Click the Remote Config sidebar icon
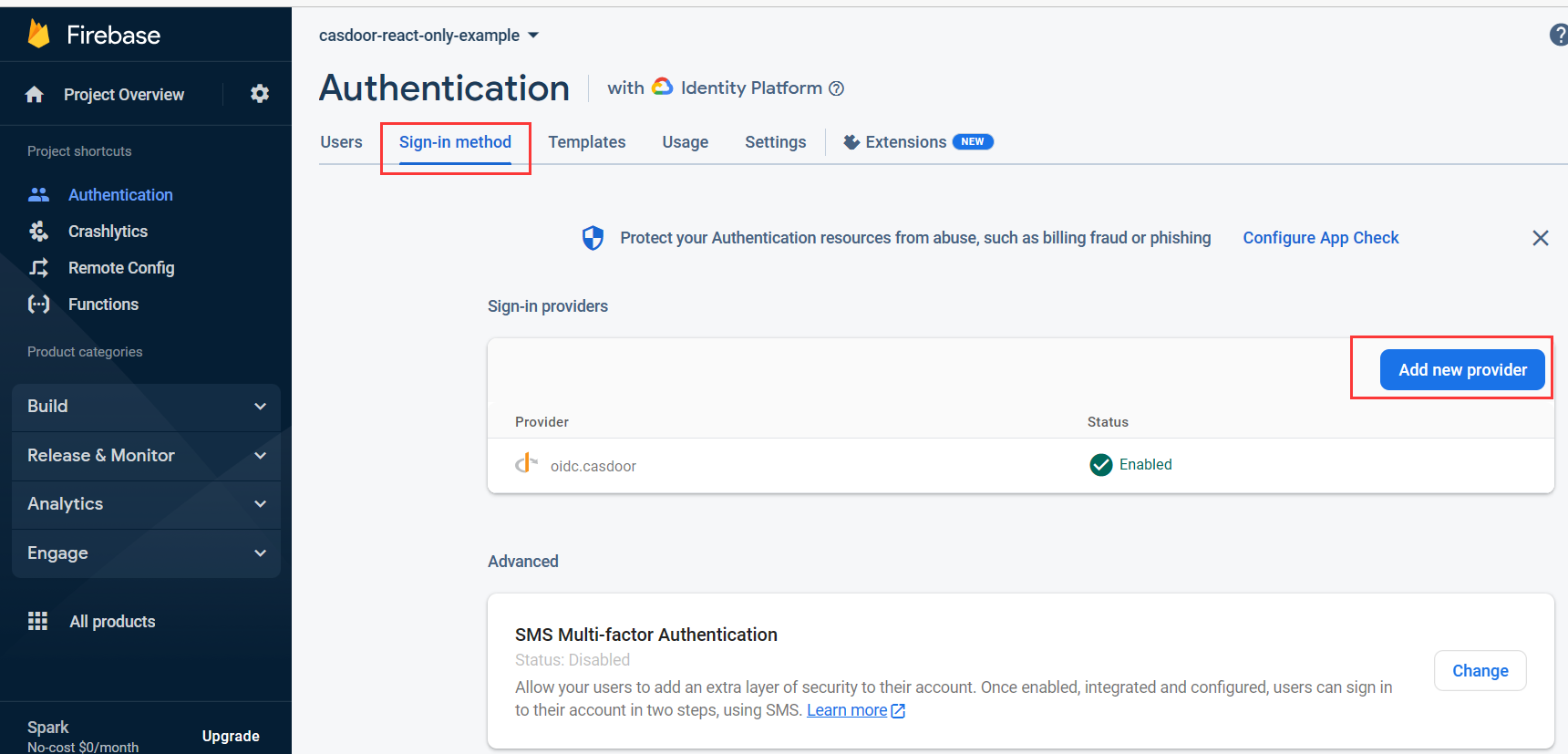Viewport: 1568px width, 754px height. [38, 268]
